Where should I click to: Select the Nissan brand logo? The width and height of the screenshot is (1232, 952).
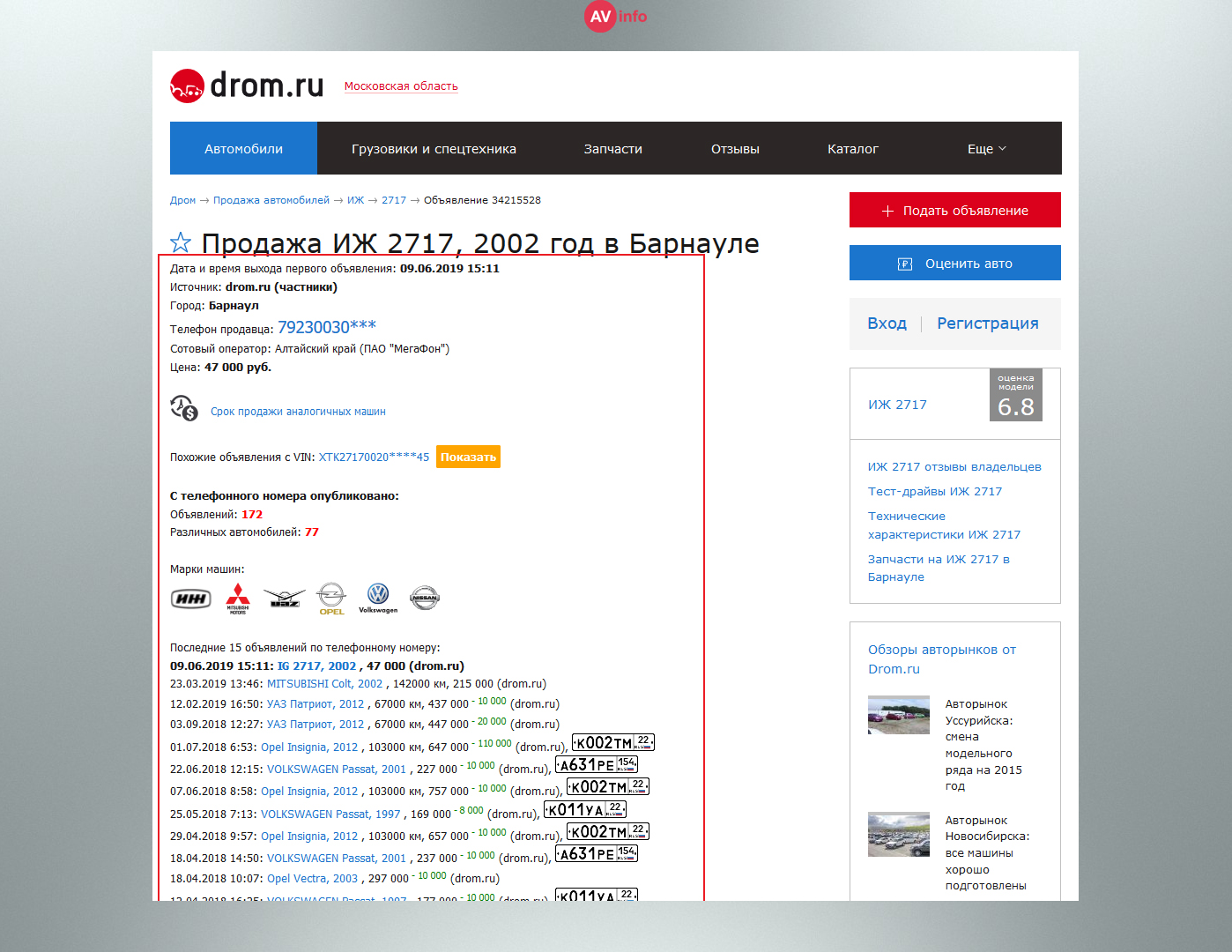pos(425,599)
